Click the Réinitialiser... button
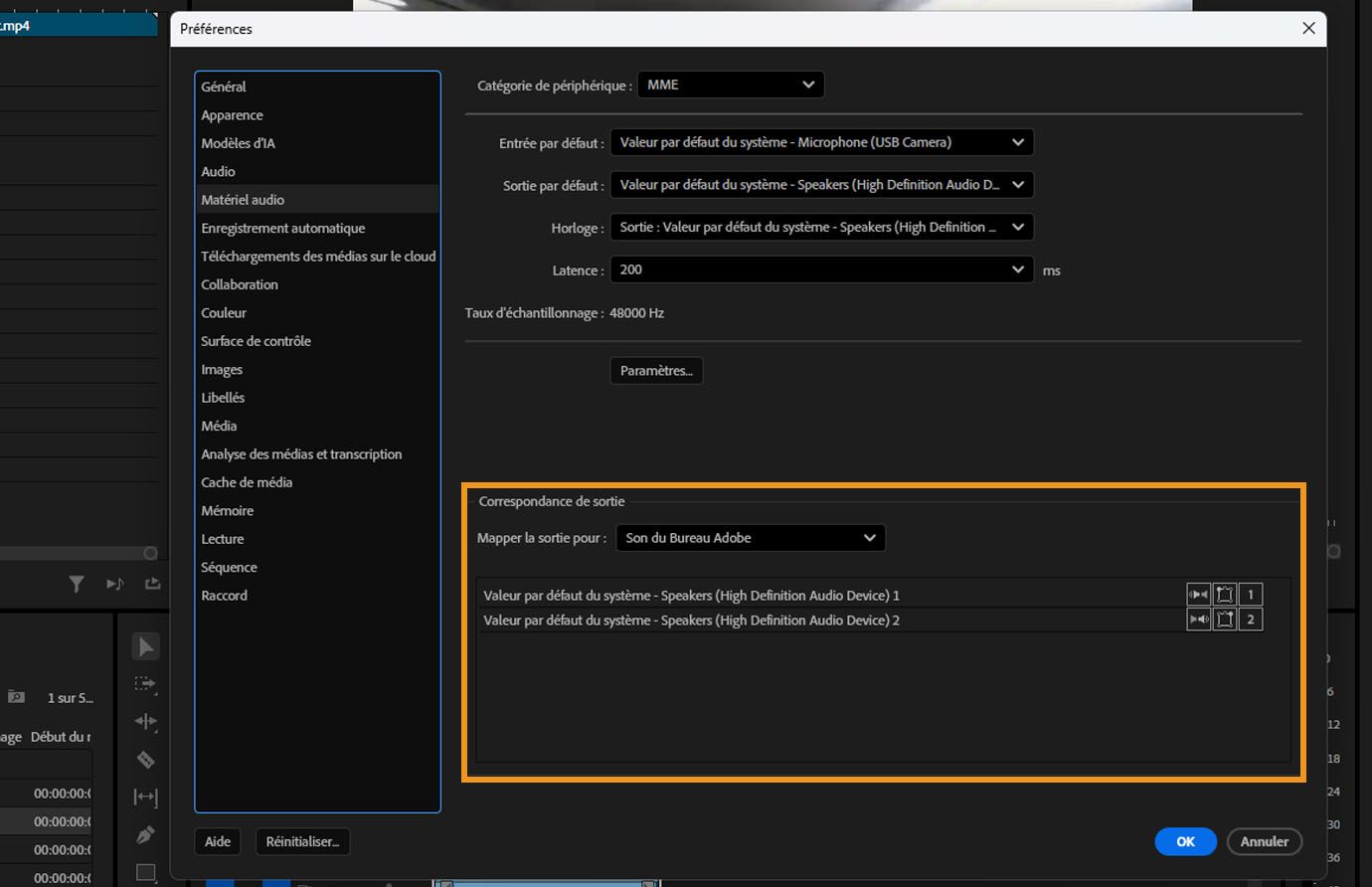 (x=302, y=841)
